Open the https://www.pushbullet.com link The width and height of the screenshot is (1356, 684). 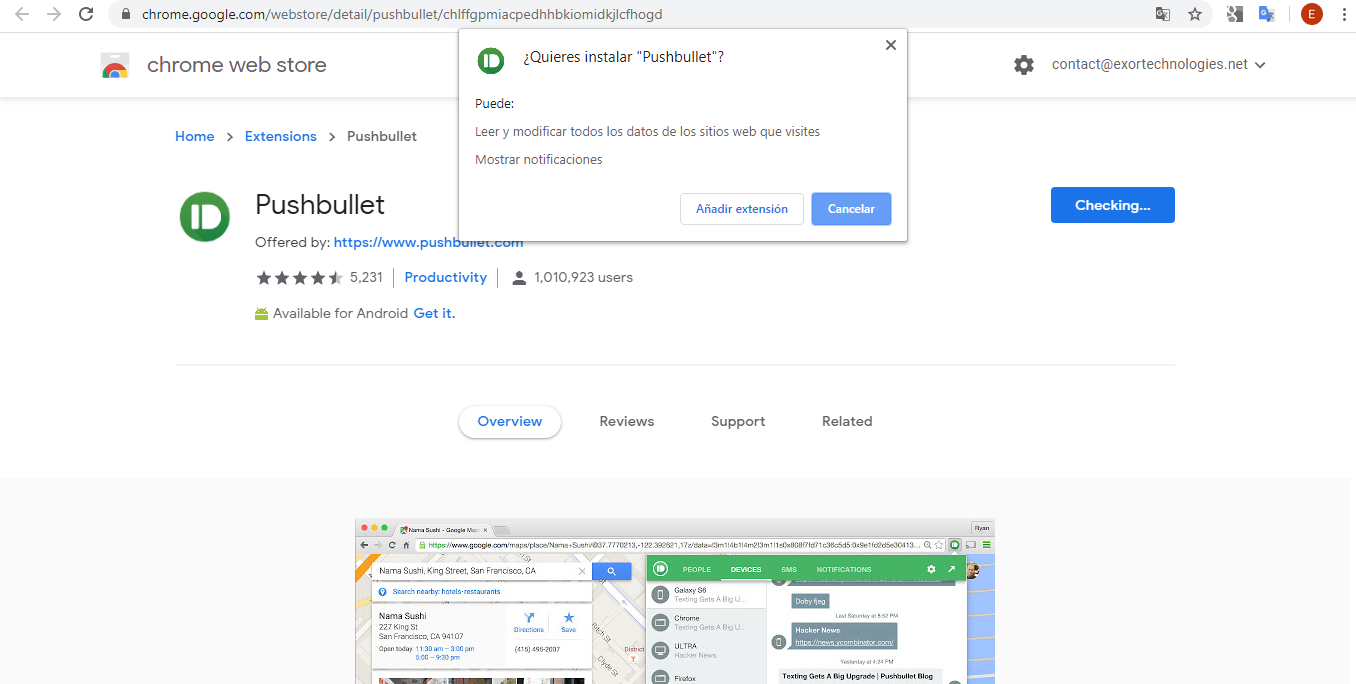(429, 243)
